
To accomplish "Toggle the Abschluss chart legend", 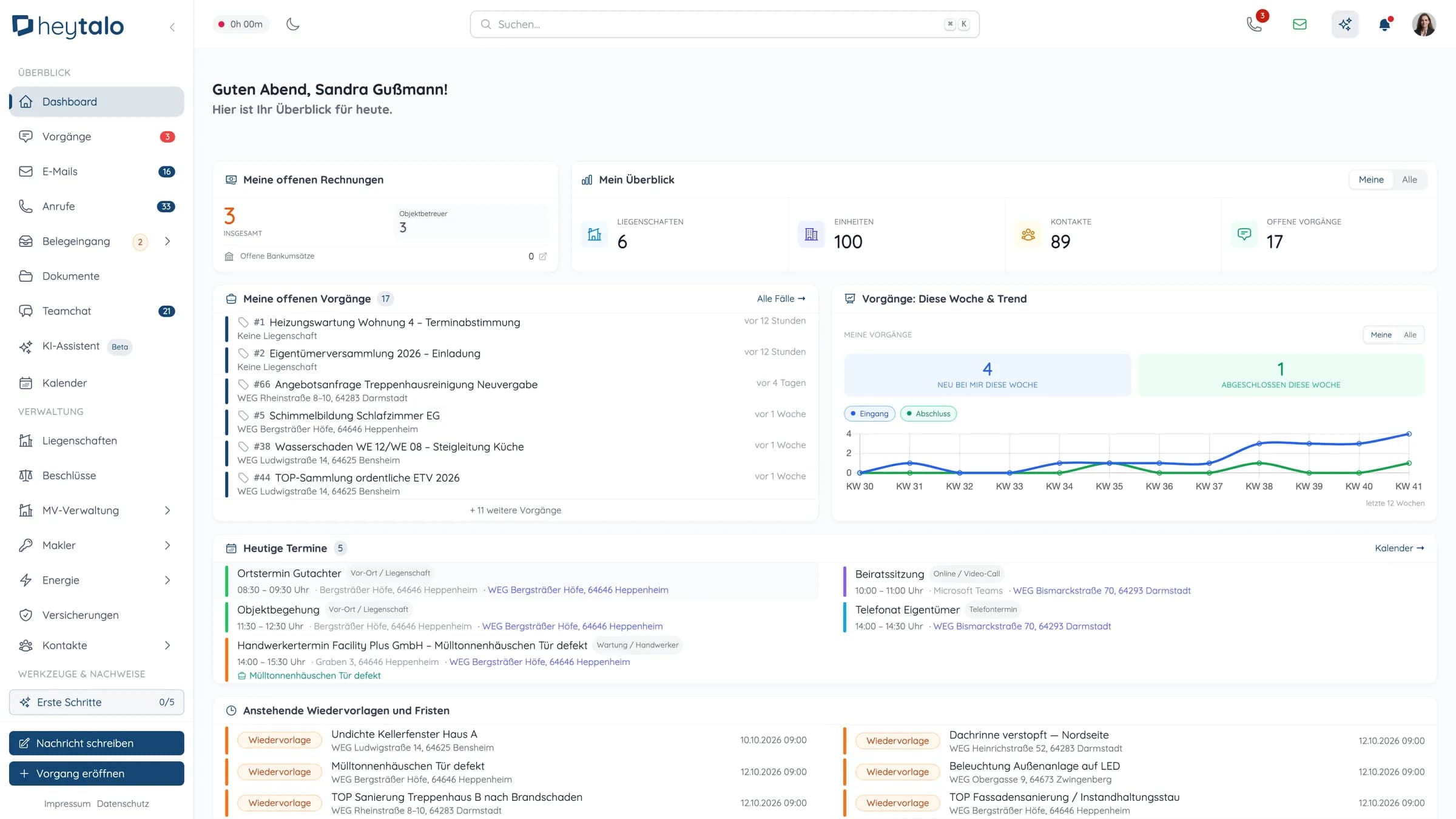I will (928, 414).
